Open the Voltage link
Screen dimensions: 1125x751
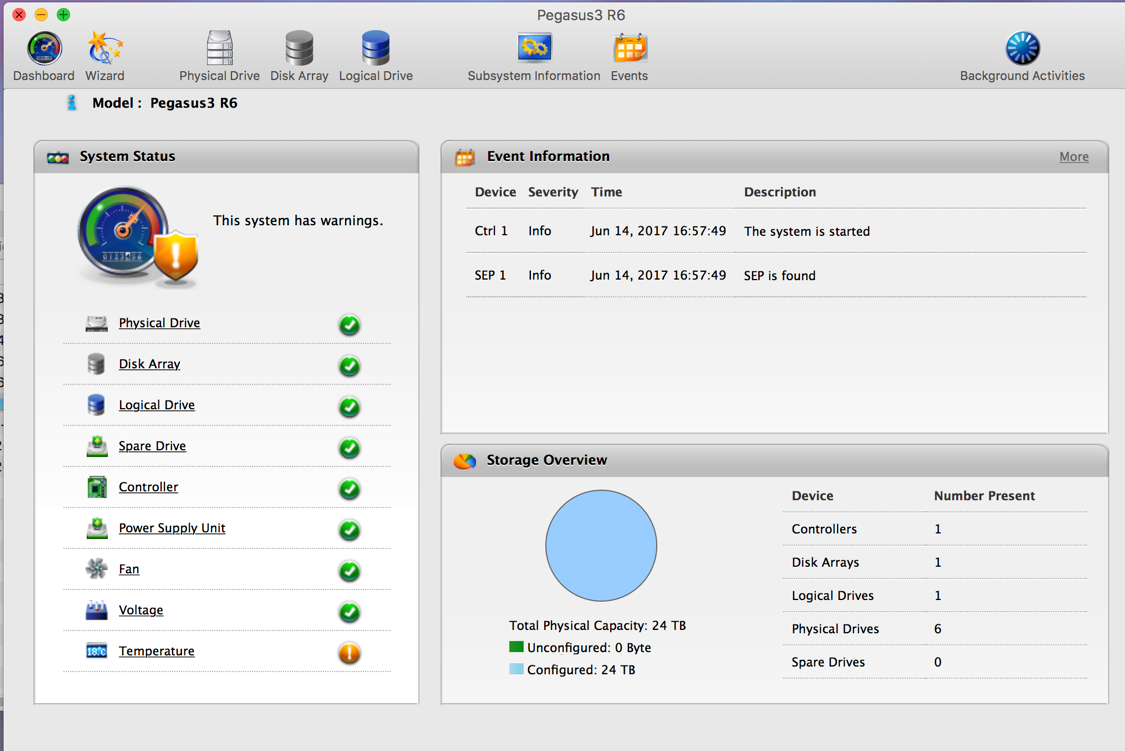pos(141,610)
